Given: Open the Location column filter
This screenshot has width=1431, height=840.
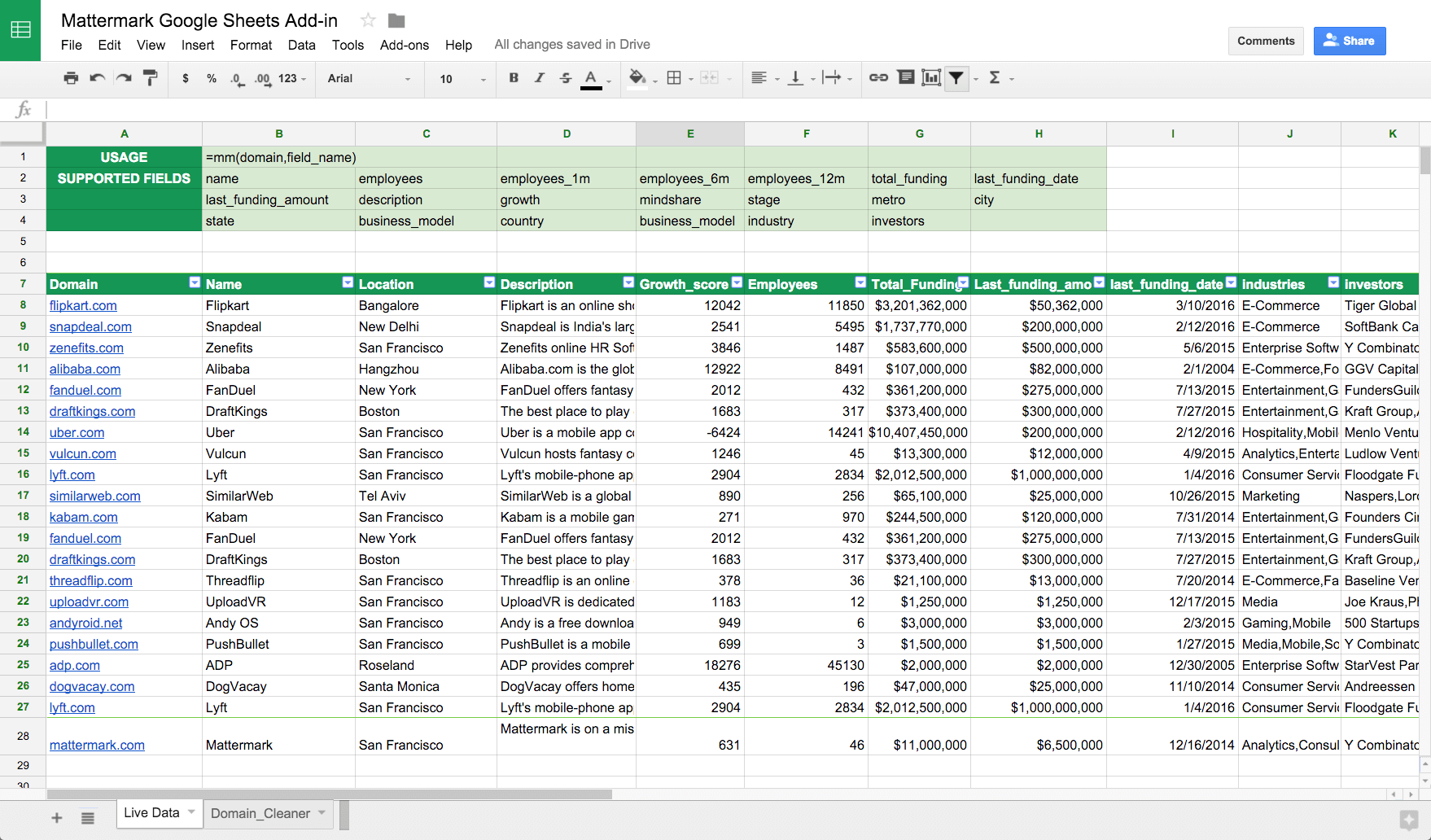Looking at the screenshot, I should (489, 282).
